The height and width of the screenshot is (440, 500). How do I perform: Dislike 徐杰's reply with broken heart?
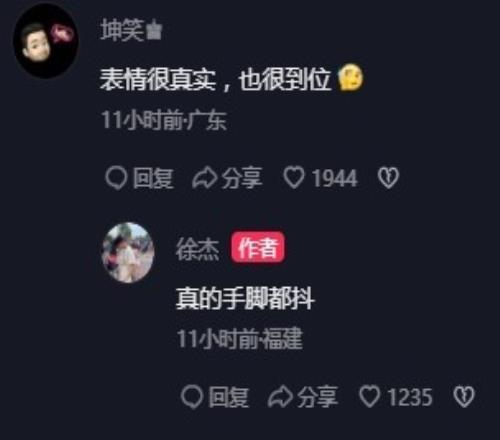[464, 397]
